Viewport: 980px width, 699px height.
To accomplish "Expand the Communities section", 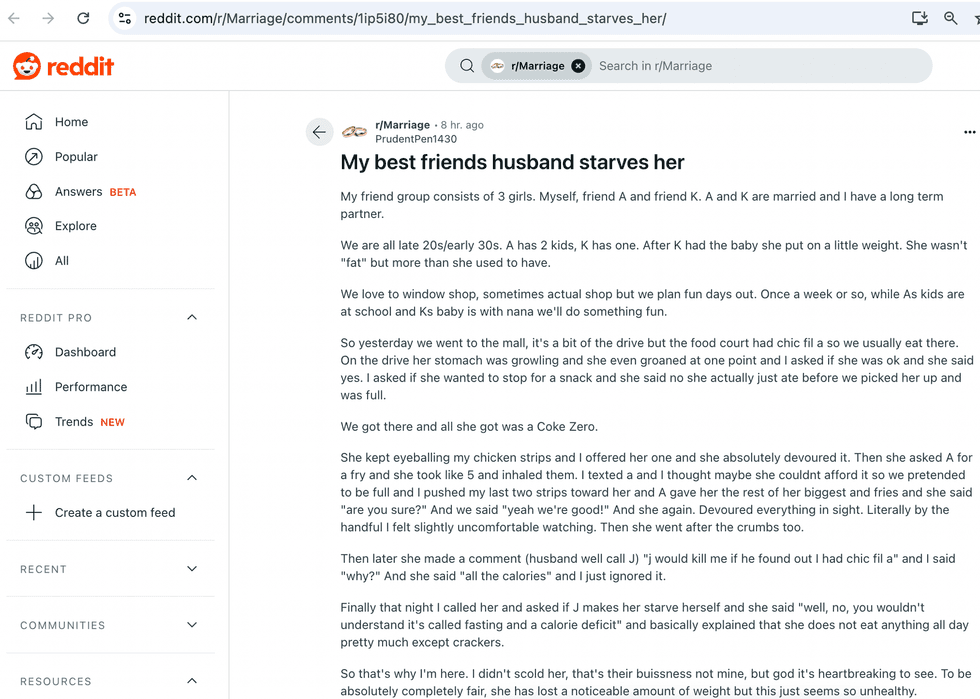I will coord(192,625).
